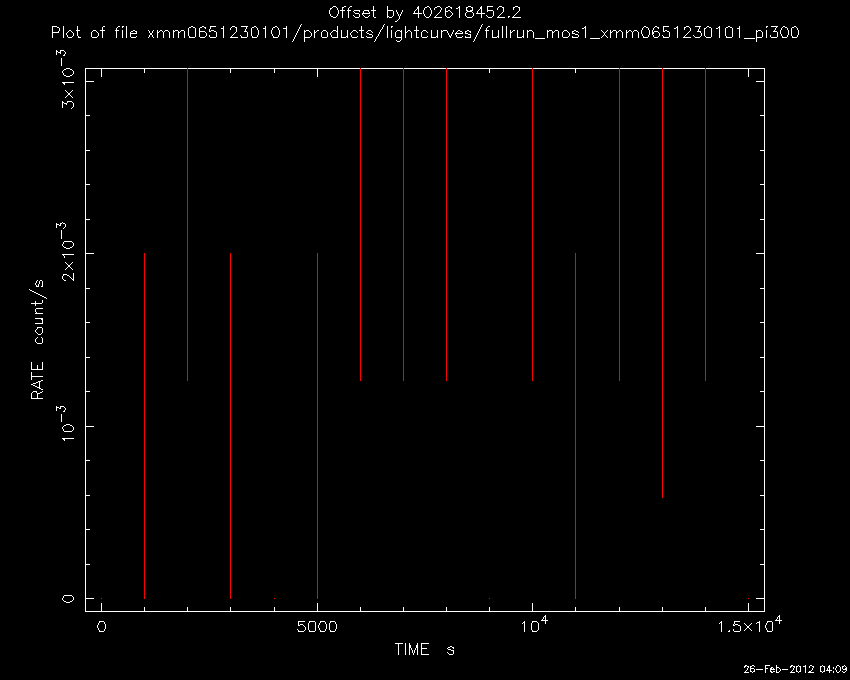Screen dimensions: 850x680
Task: Click the 'RATE count/s' y-axis label
Action: point(38,340)
